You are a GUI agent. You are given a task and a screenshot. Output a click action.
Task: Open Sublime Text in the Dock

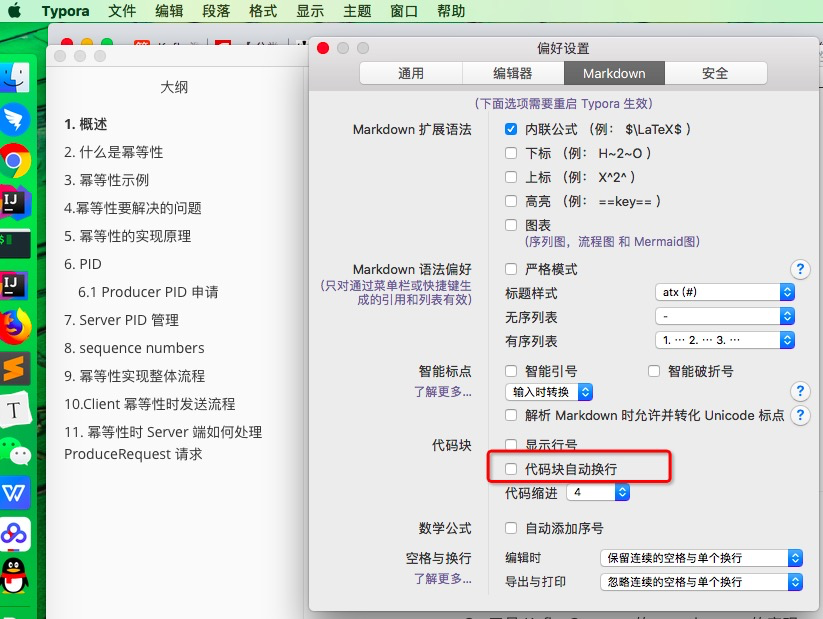click(x=15, y=368)
